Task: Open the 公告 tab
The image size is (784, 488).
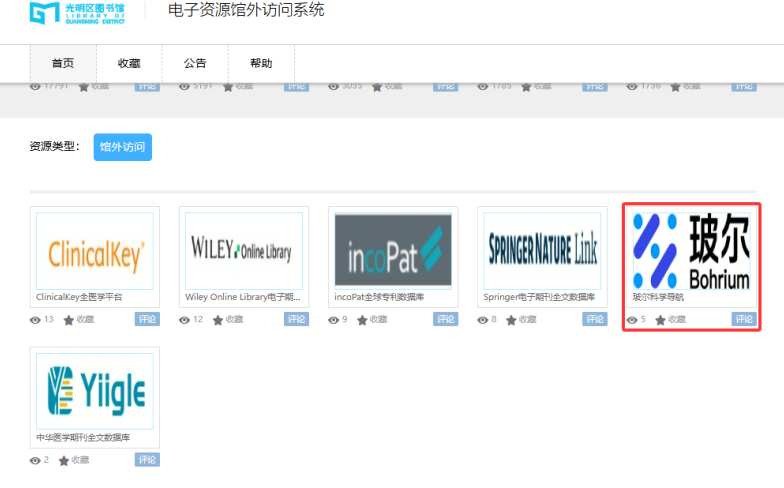Action: [195, 64]
